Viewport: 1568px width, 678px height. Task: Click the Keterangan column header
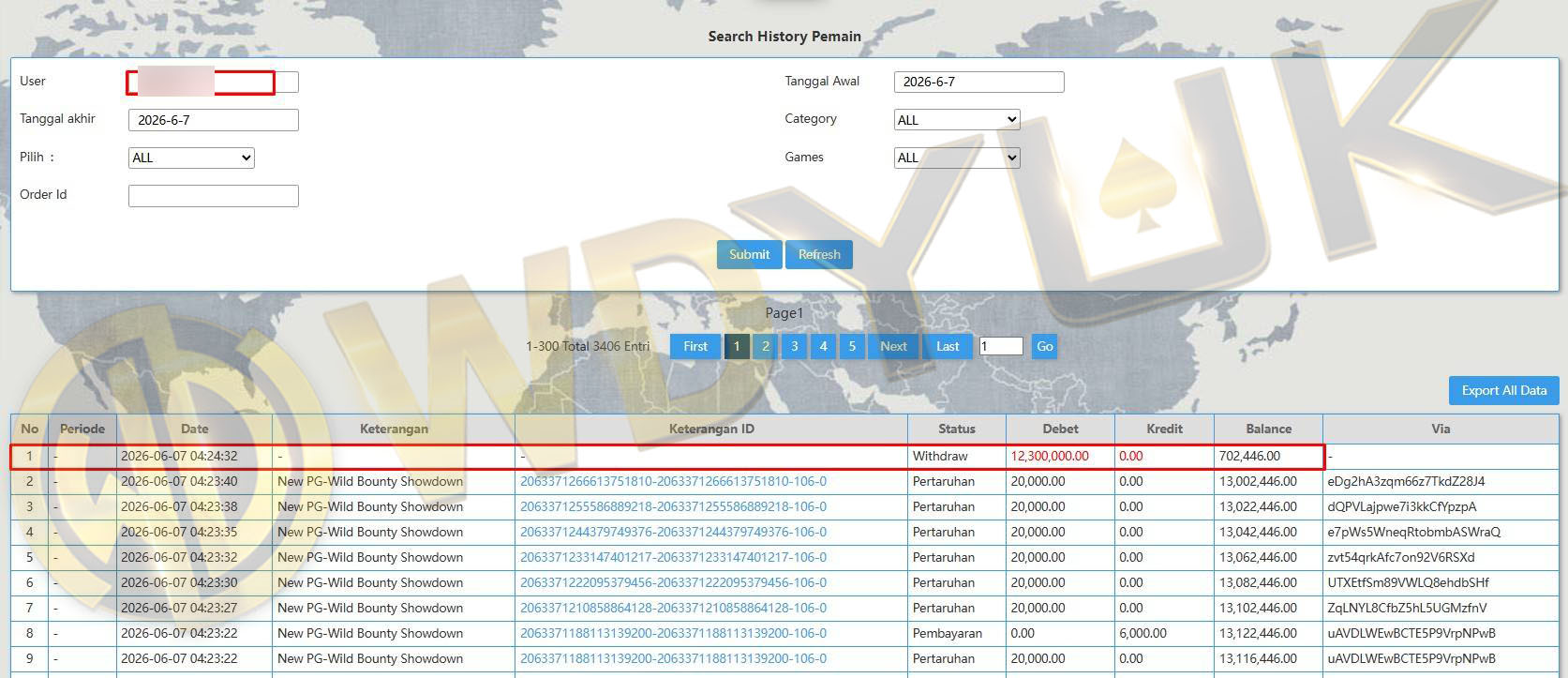pos(394,429)
